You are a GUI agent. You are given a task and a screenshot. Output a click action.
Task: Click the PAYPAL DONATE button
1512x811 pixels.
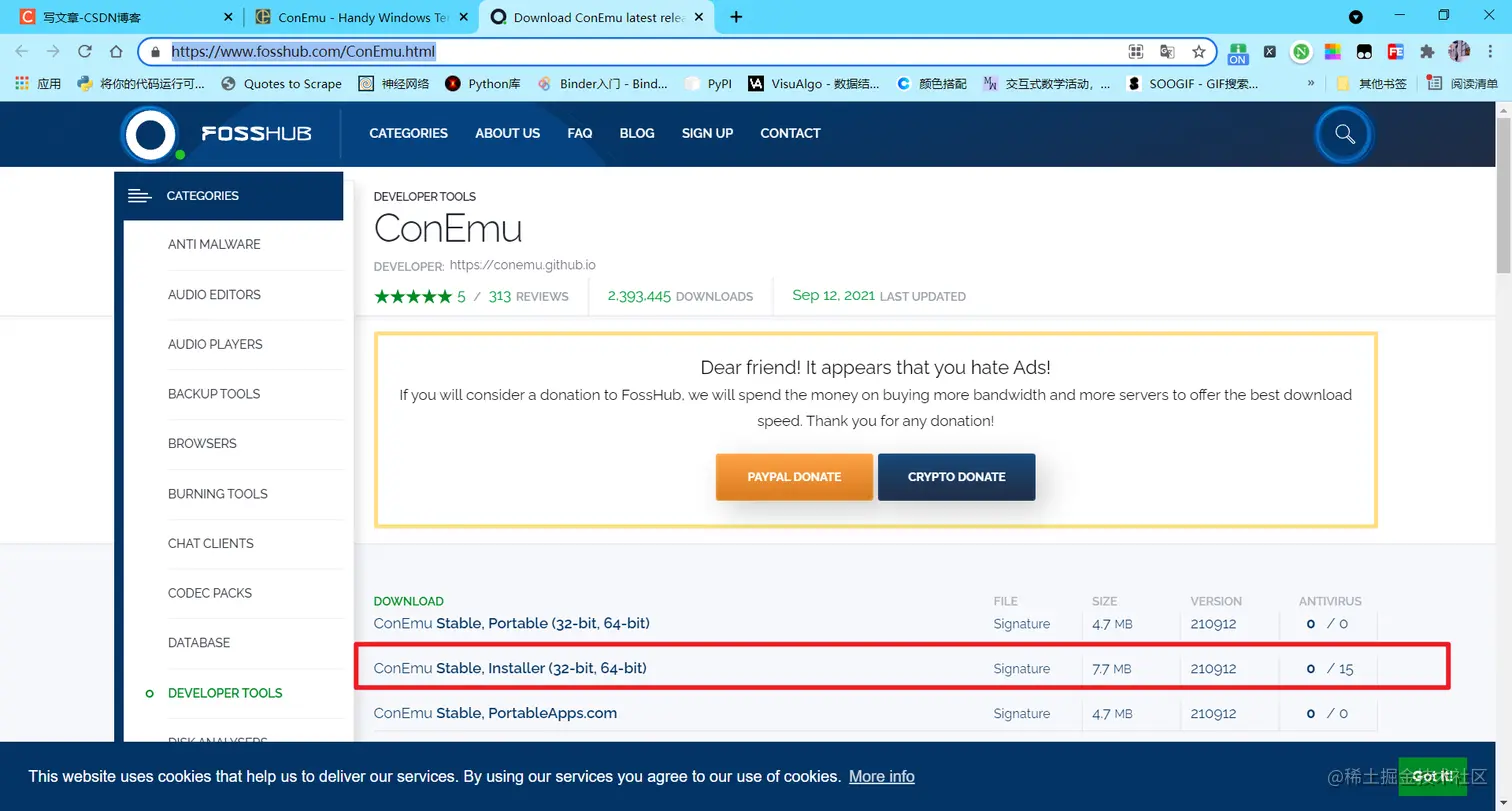pos(794,477)
